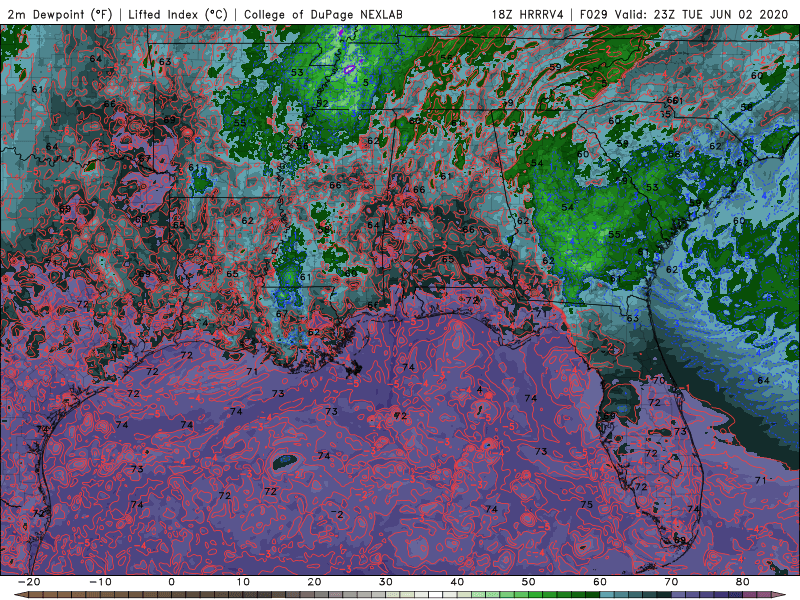Click the '50' color scale label
Image resolution: width=800 pixels, height=600 pixels.
pos(529,582)
